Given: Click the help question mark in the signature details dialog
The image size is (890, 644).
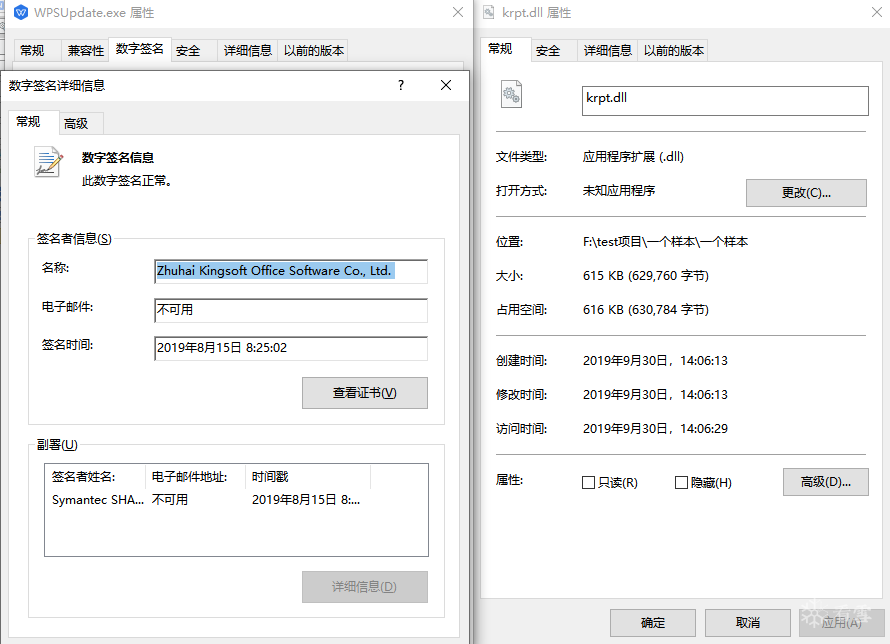Looking at the screenshot, I should click(x=401, y=85).
